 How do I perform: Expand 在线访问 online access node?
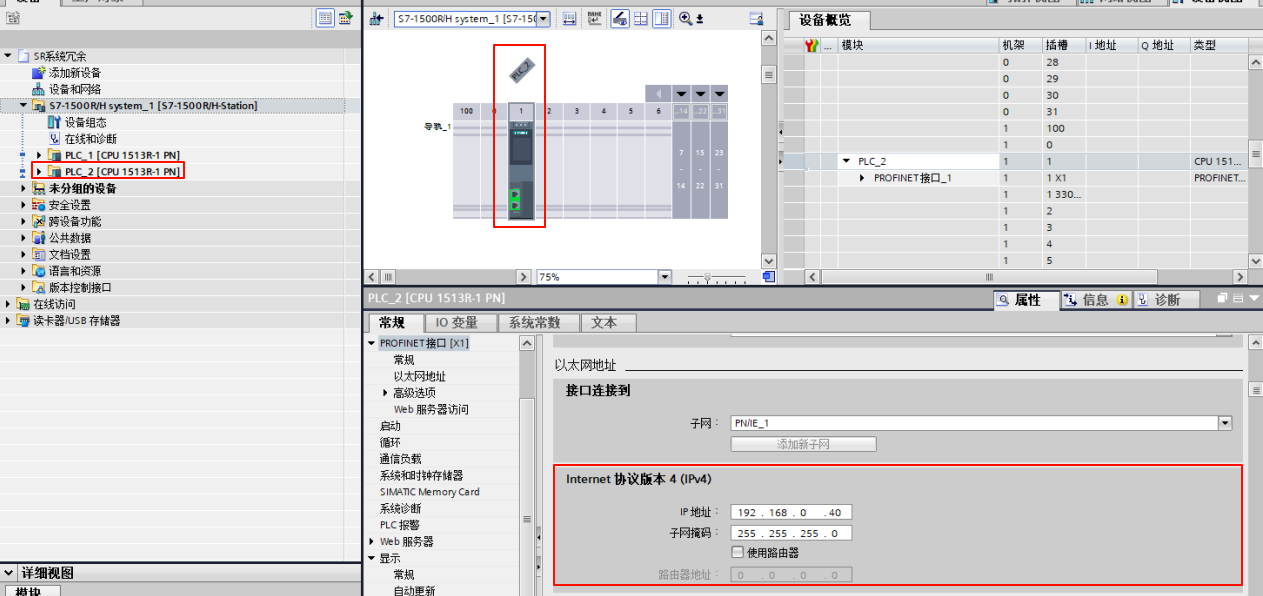tap(8, 304)
